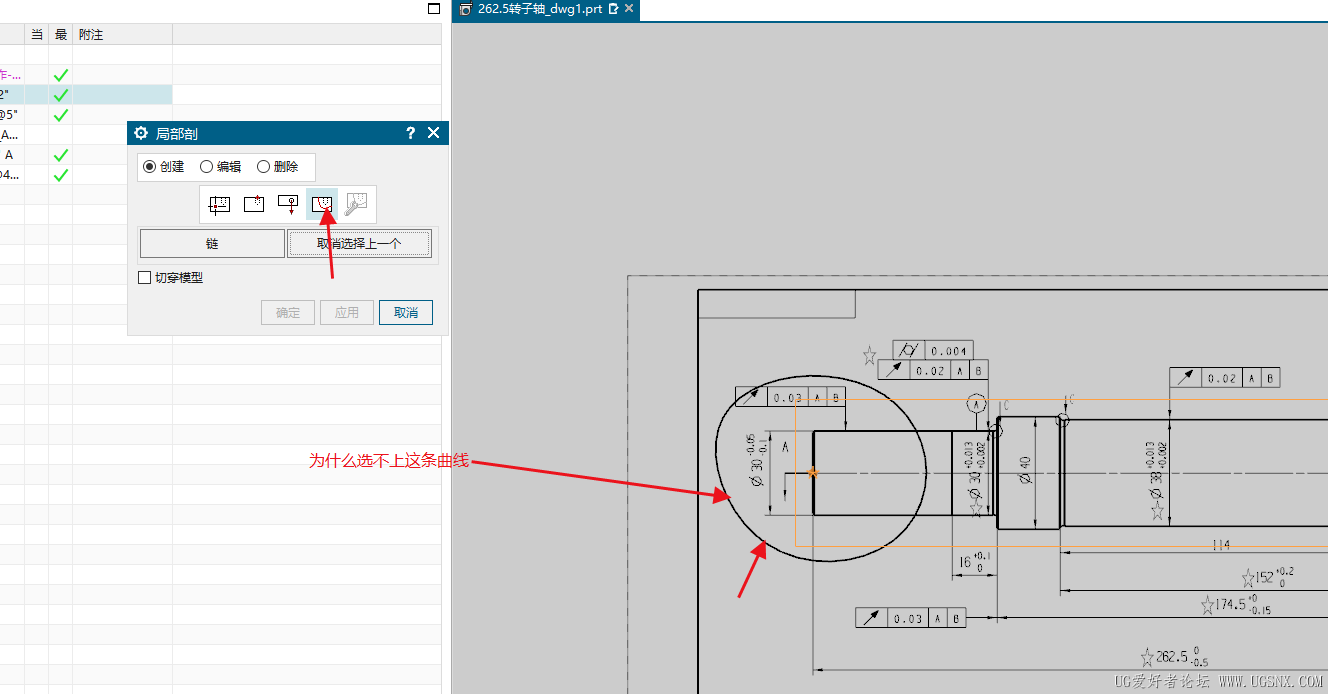Screen dimensions: 1328x694
Task: Click the undock icon on 262.5转子轴_dwg1.prt tab
Action: (x=613, y=9)
